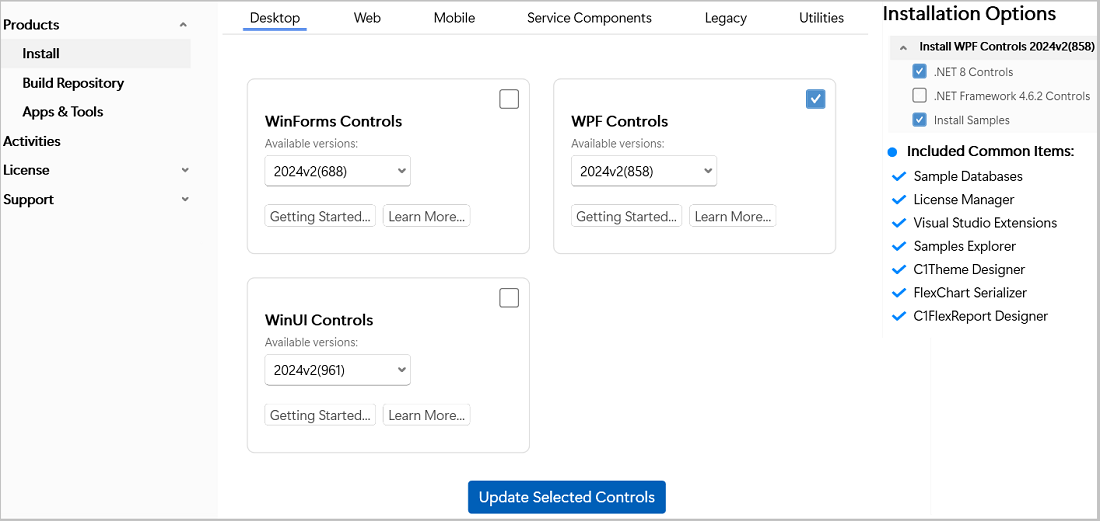
Task: Click checkmark icon beside License Manager
Action: (898, 200)
